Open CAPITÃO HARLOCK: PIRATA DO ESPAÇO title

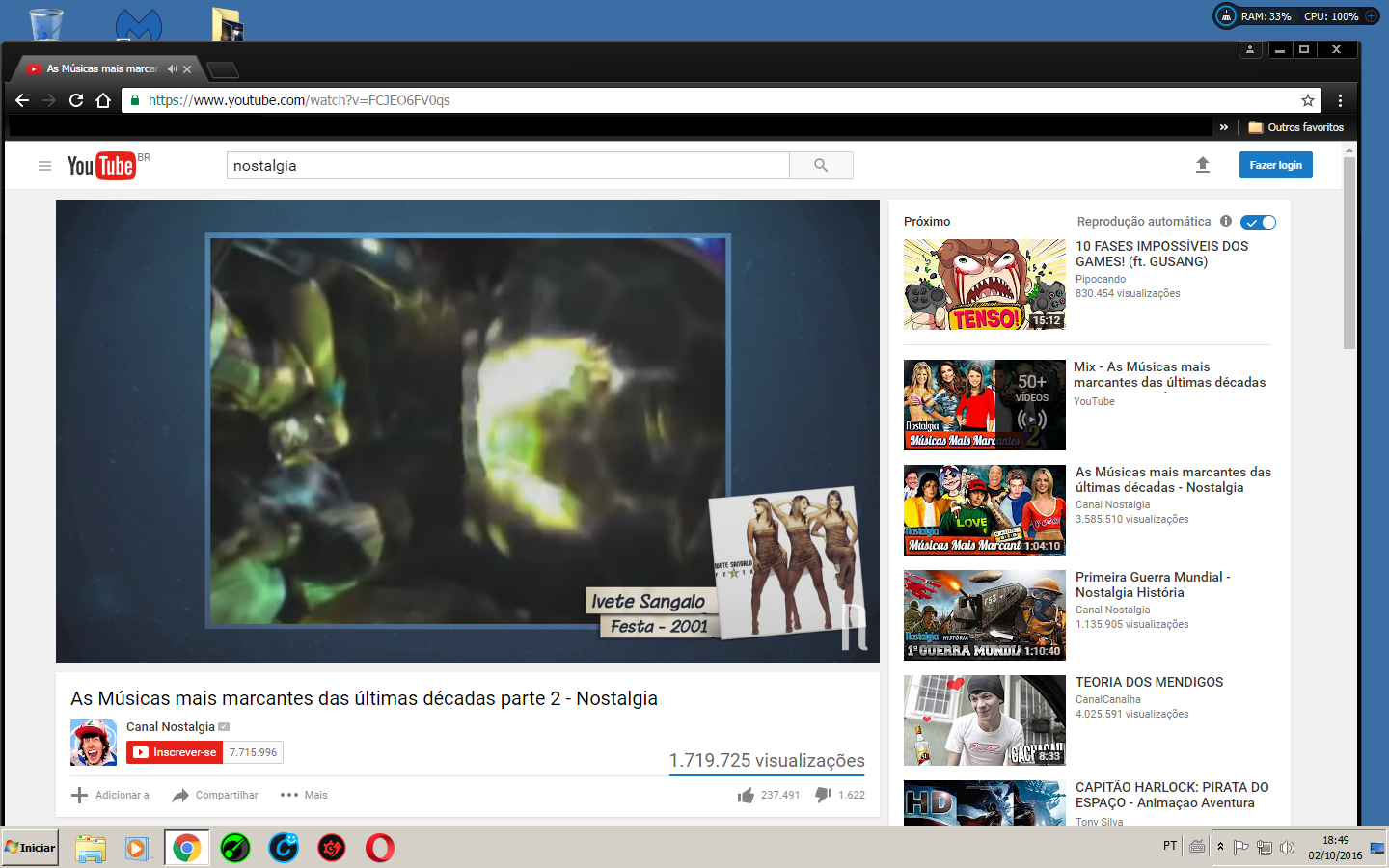tap(1172, 795)
